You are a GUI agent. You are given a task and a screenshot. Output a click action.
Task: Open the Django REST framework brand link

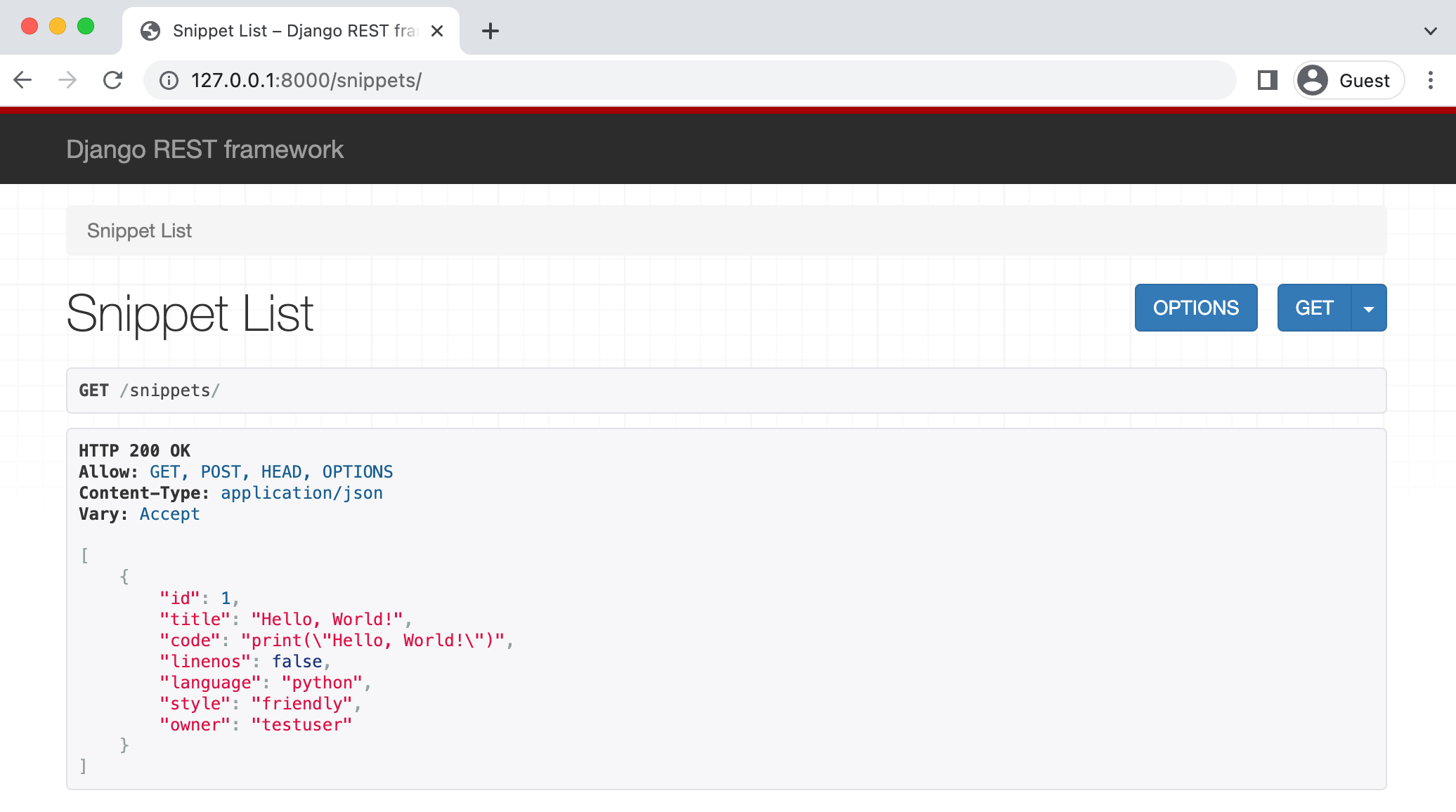click(x=204, y=149)
